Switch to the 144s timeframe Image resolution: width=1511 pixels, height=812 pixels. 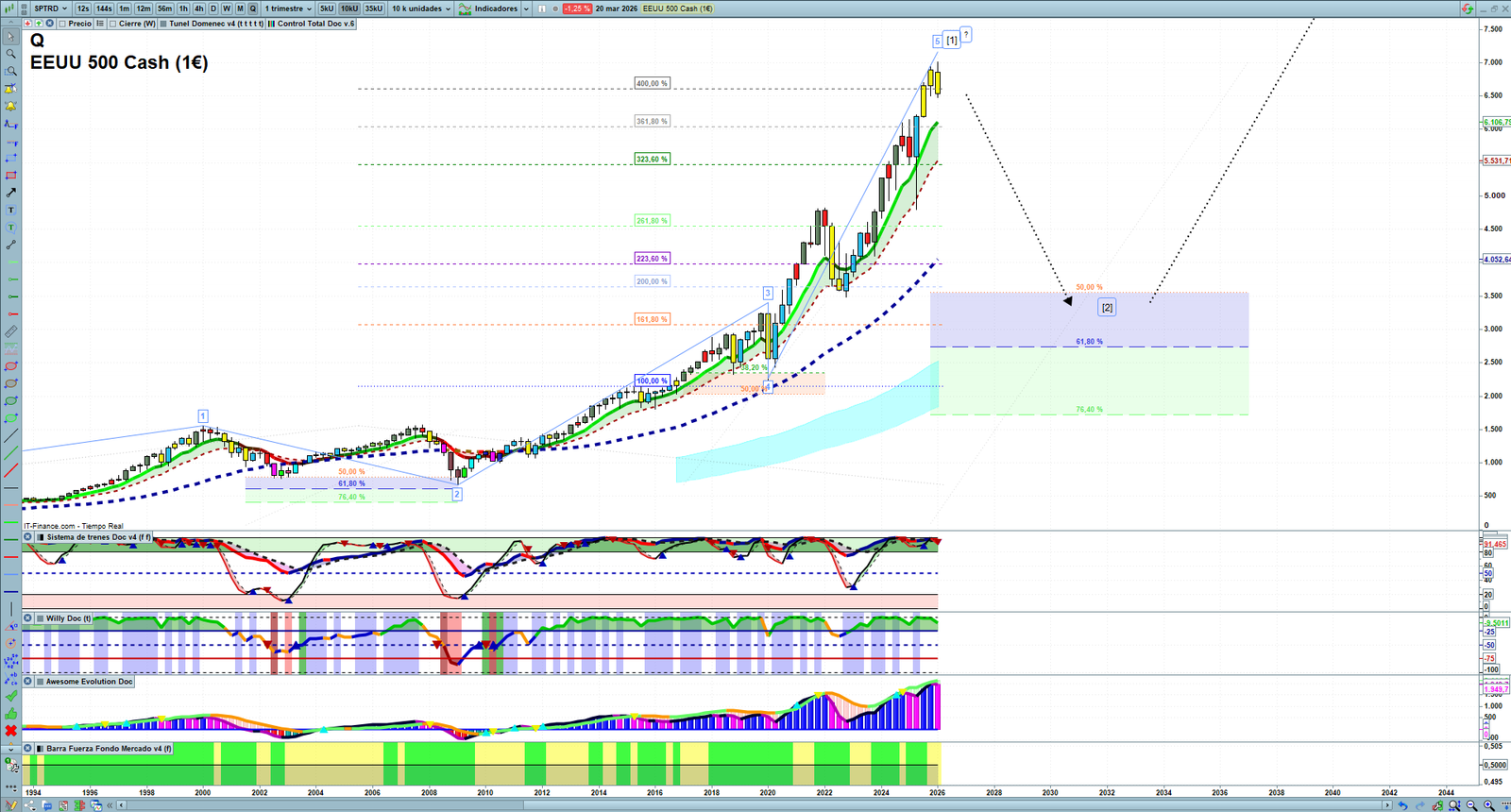coord(104,8)
